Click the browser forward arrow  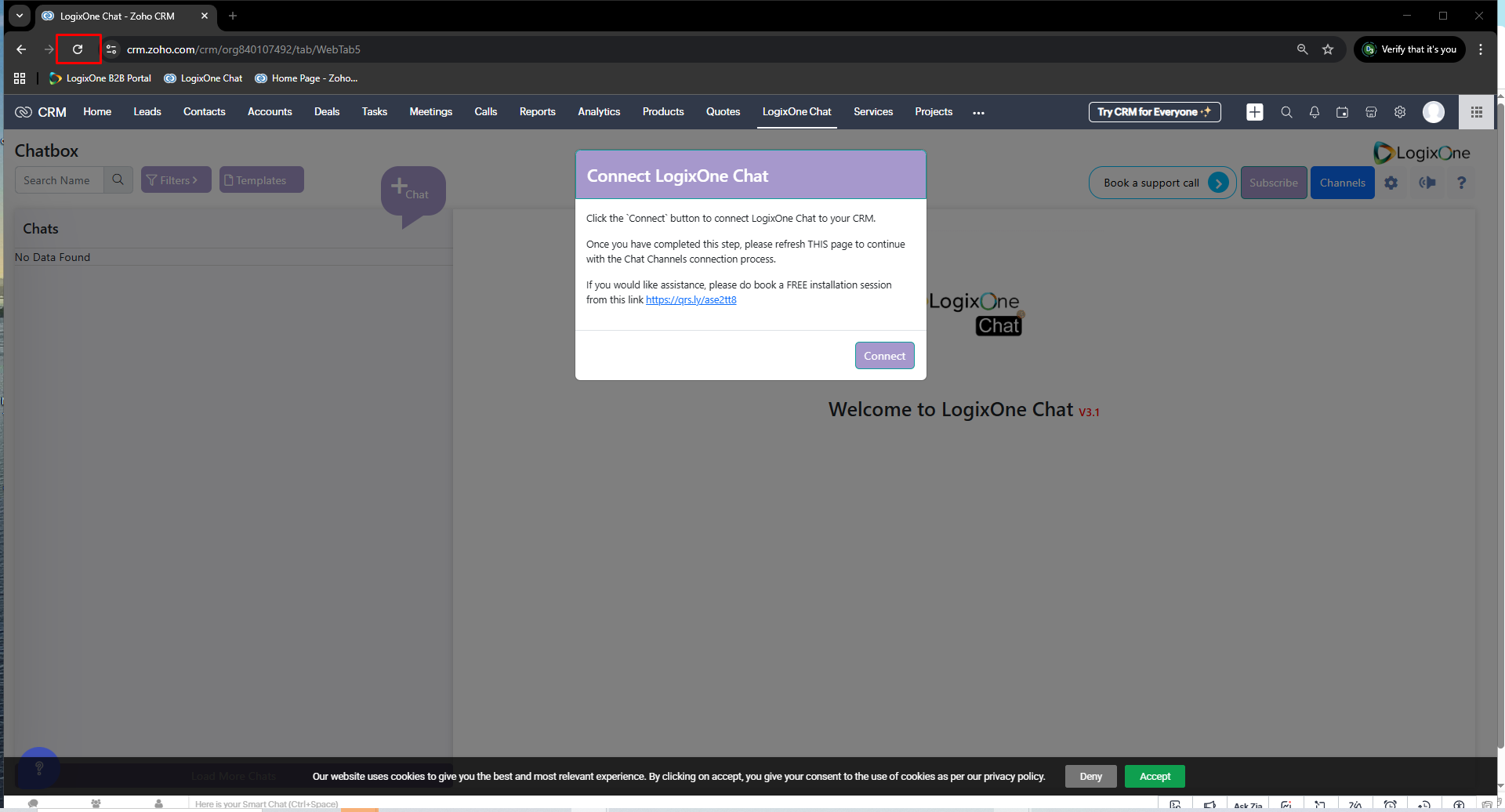(49, 49)
